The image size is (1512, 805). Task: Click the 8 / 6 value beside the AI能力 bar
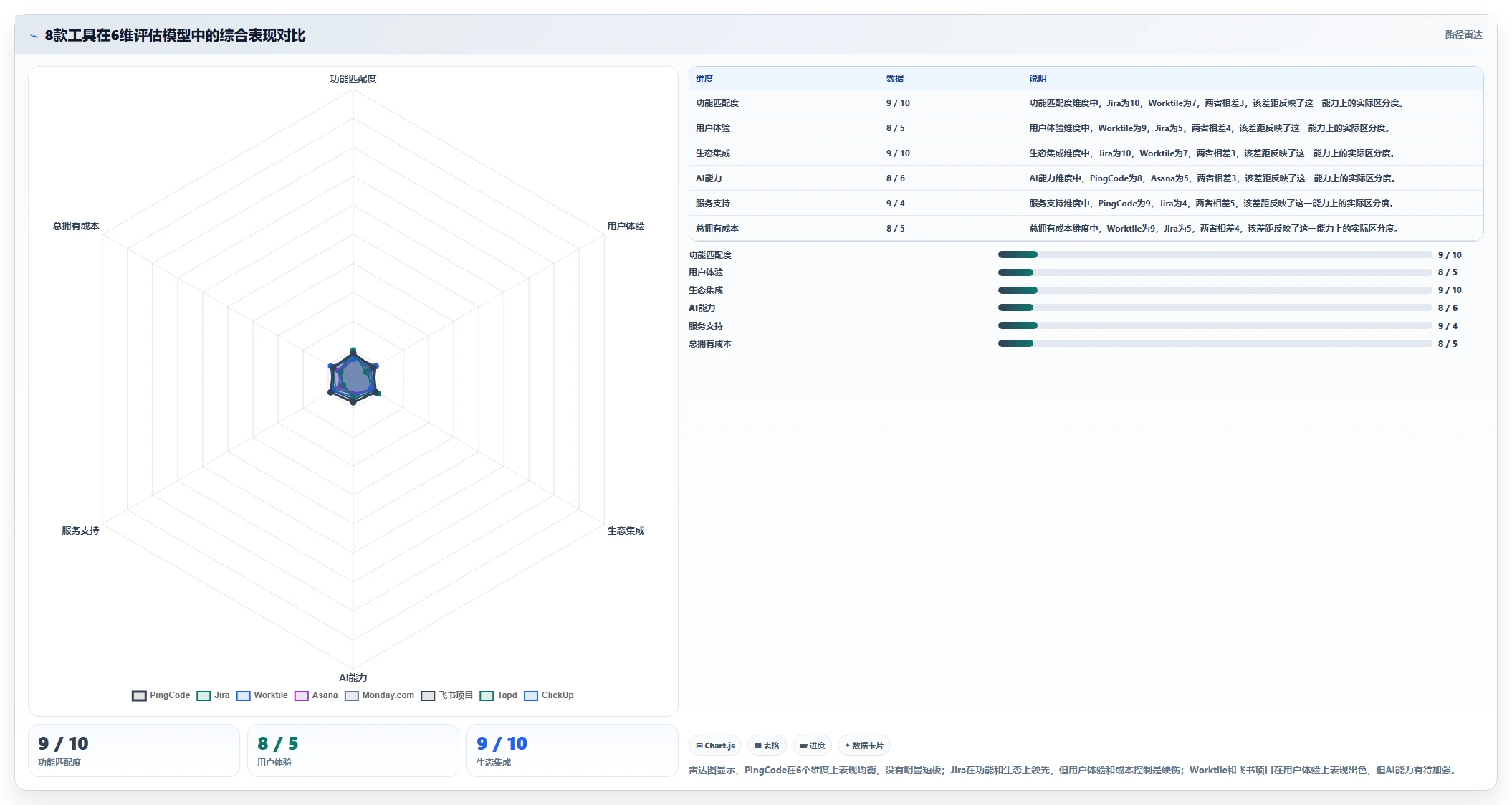coord(1448,308)
